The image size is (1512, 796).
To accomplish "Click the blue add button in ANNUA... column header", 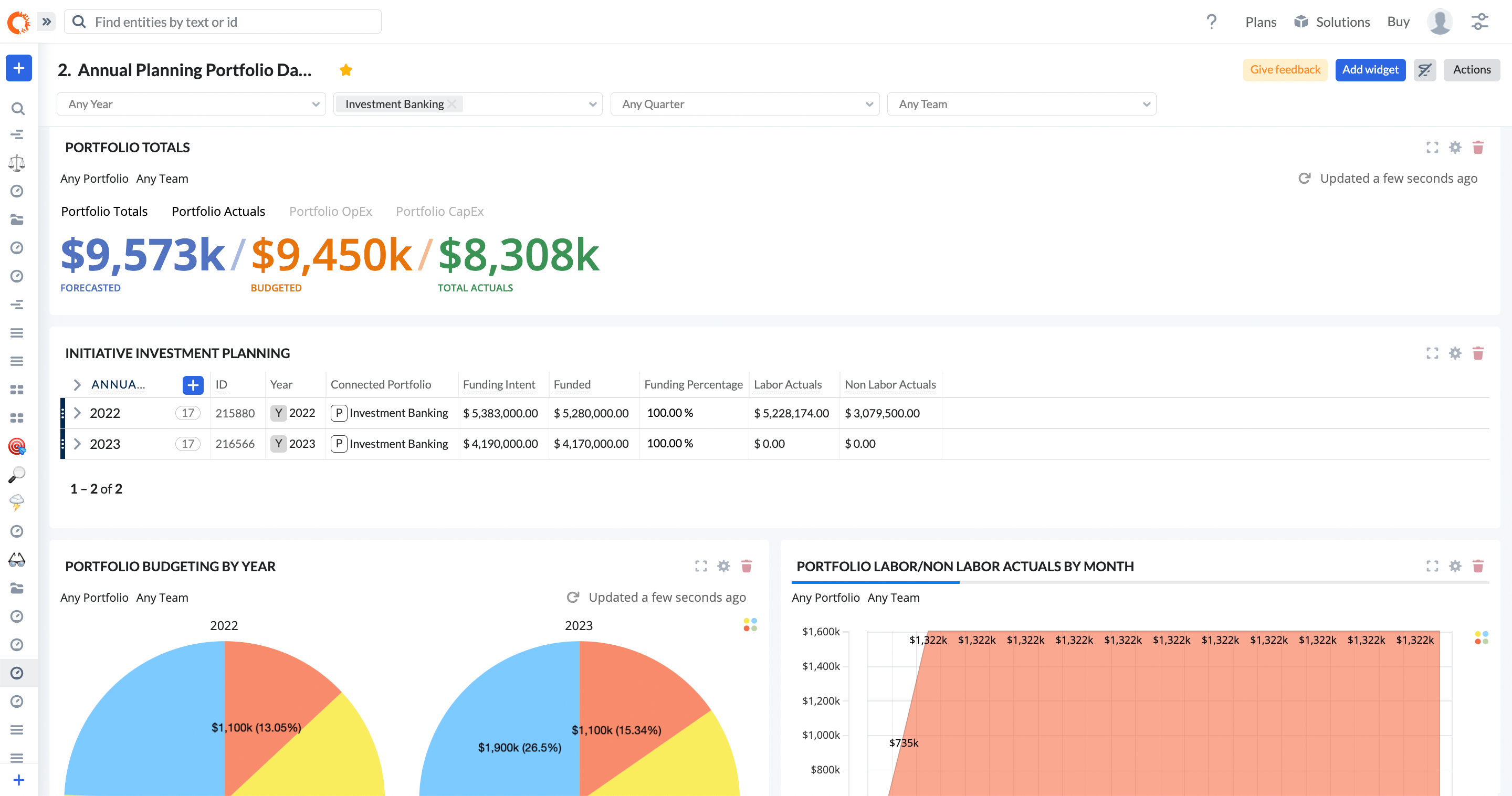I will coord(193,385).
